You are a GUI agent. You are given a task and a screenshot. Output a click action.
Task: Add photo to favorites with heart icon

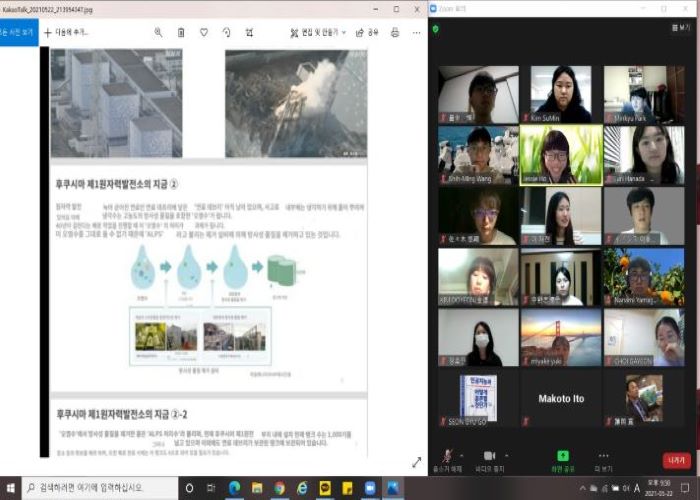click(204, 32)
